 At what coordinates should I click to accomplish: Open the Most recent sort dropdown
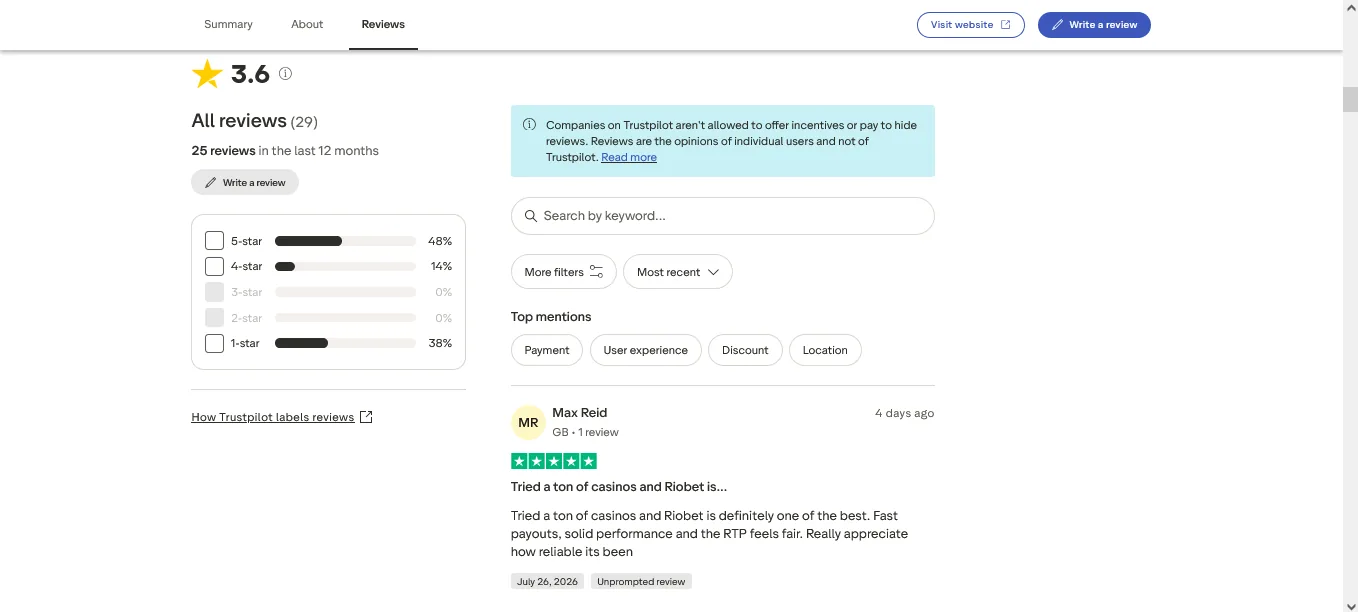tap(678, 272)
